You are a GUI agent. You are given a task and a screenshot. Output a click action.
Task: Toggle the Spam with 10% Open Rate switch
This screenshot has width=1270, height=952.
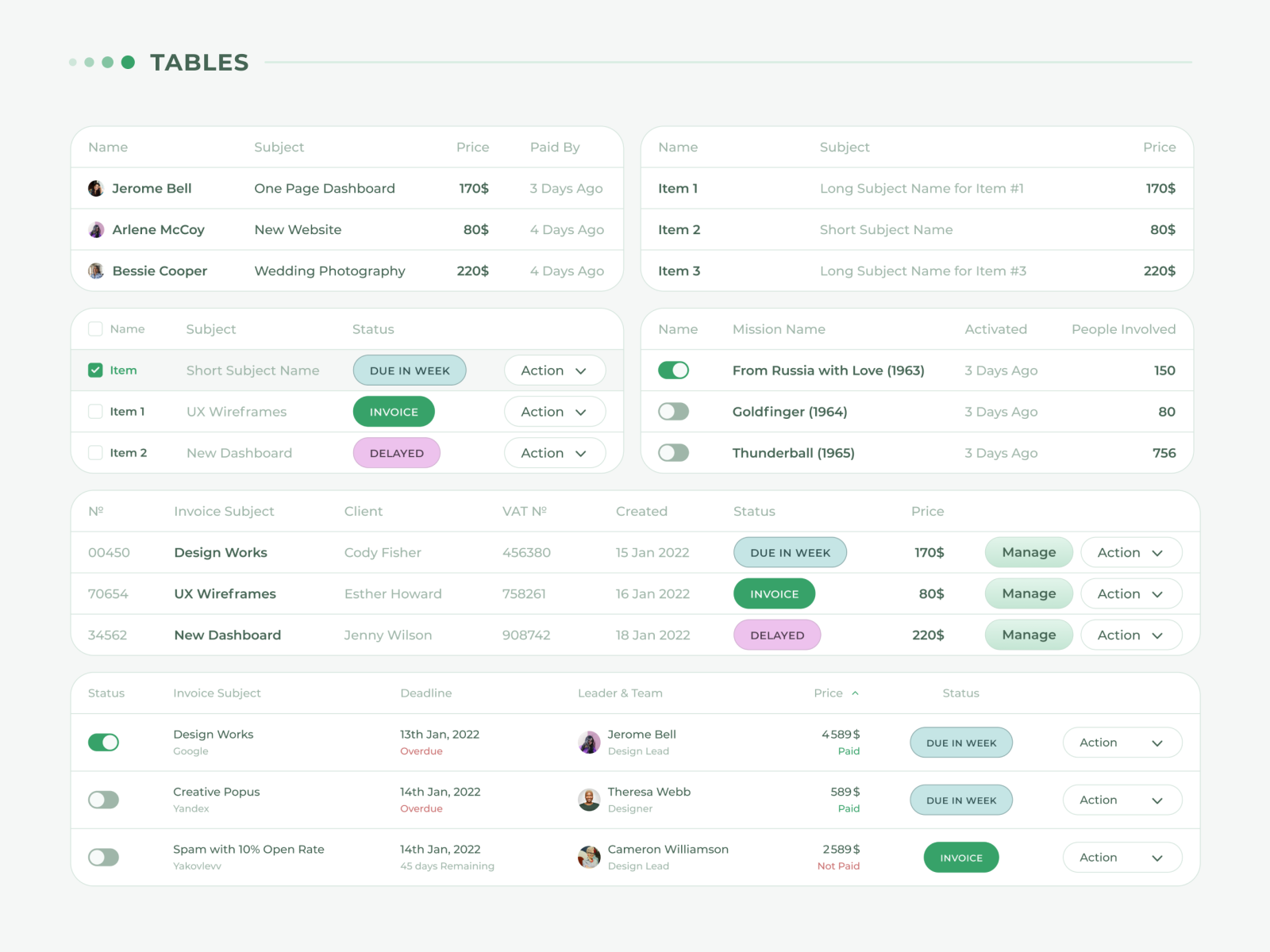pos(103,857)
